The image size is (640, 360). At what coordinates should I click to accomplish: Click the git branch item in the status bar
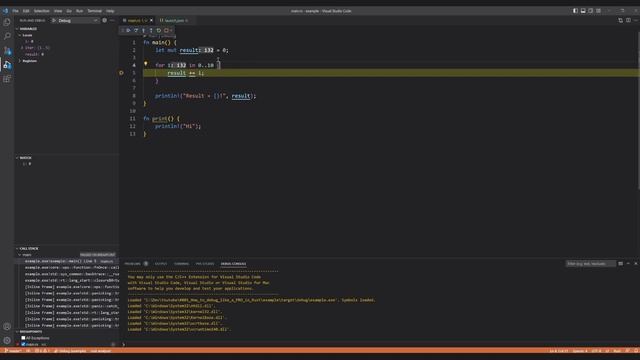coord(13,351)
